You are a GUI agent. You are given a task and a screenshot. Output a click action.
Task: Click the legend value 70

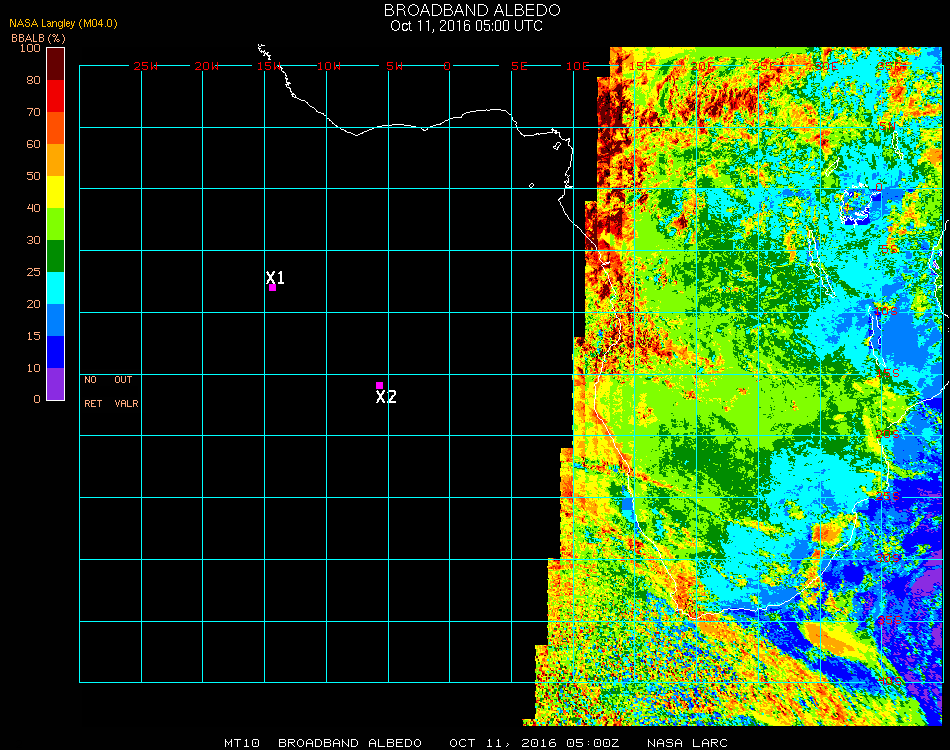coord(33,112)
